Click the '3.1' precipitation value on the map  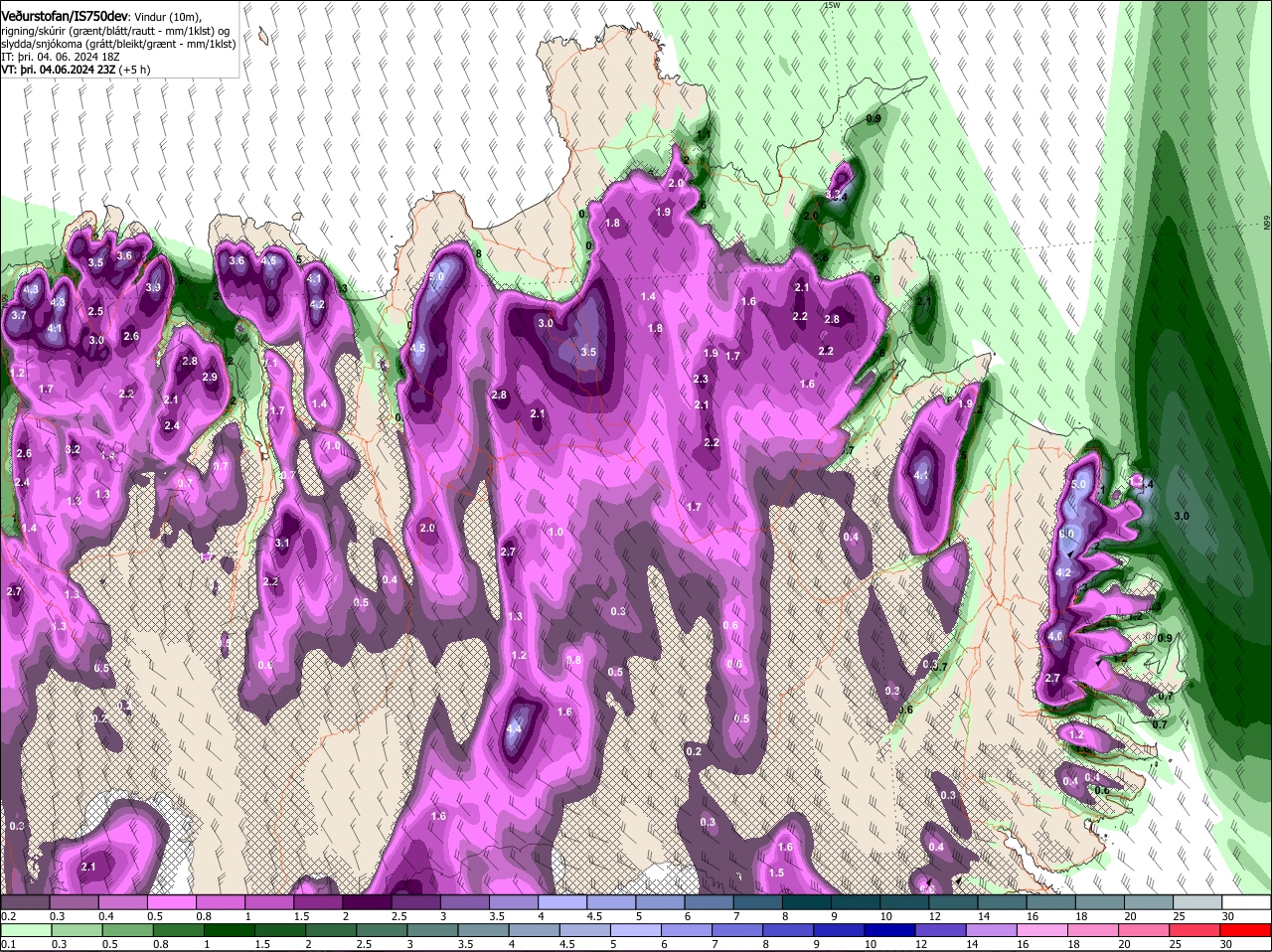pyautogui.click(x=282, y=543)
